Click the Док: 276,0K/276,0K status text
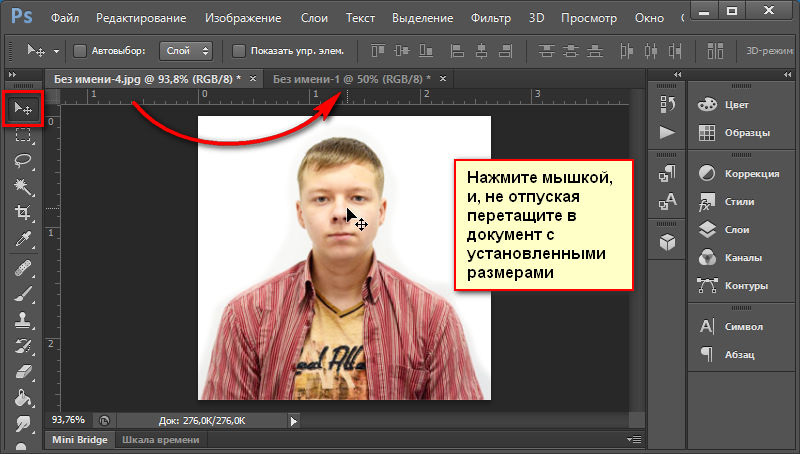Screen dimensions: 800x454 (x=202, y=421)
